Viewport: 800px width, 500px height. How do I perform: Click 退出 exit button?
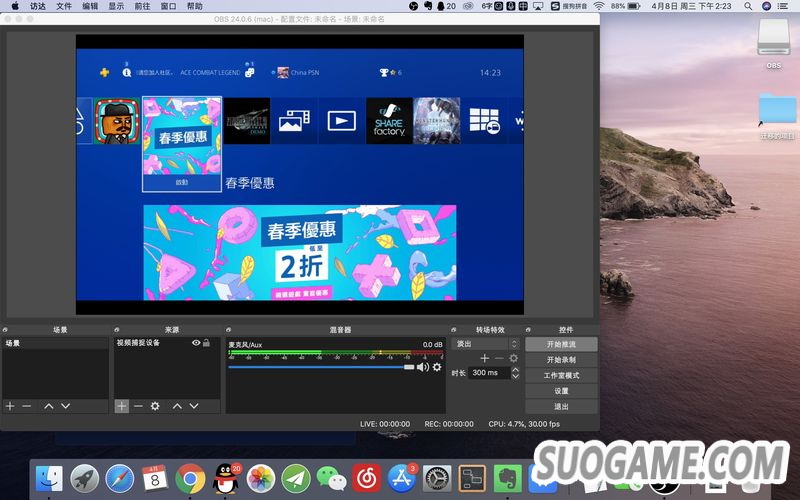(561, 407)
